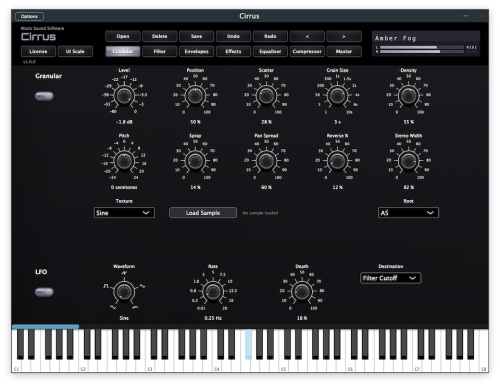Open the Compressor tab
This screenshot has width=500, height=386.
[307, 51]
